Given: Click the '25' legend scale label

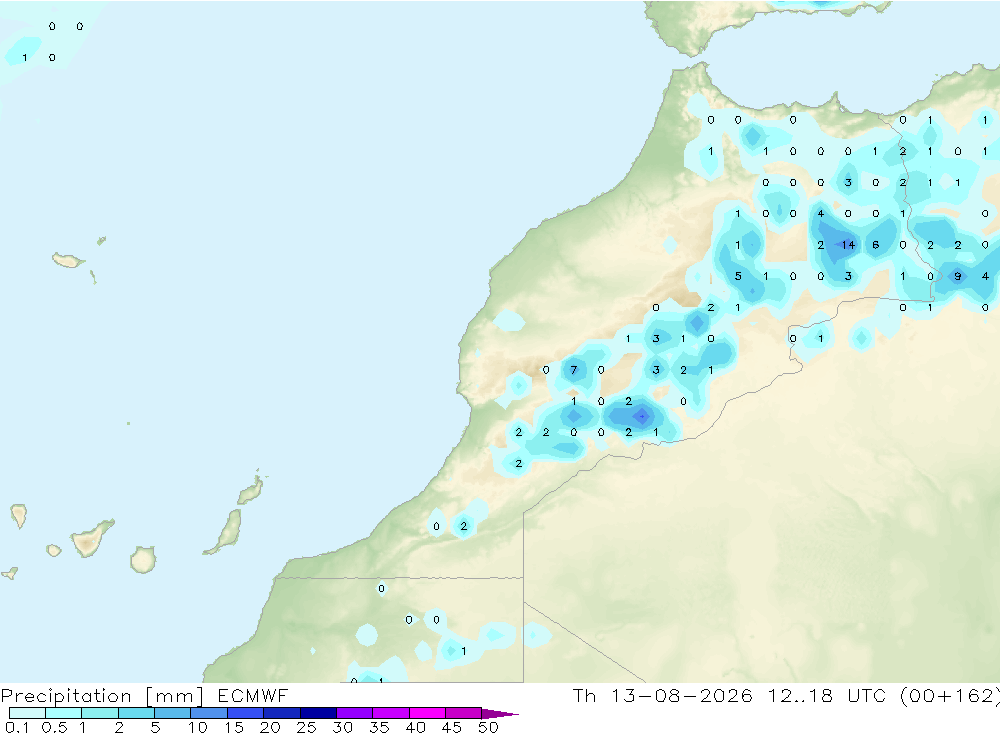Looking at the screenshot, I should [x=307, y=727].
